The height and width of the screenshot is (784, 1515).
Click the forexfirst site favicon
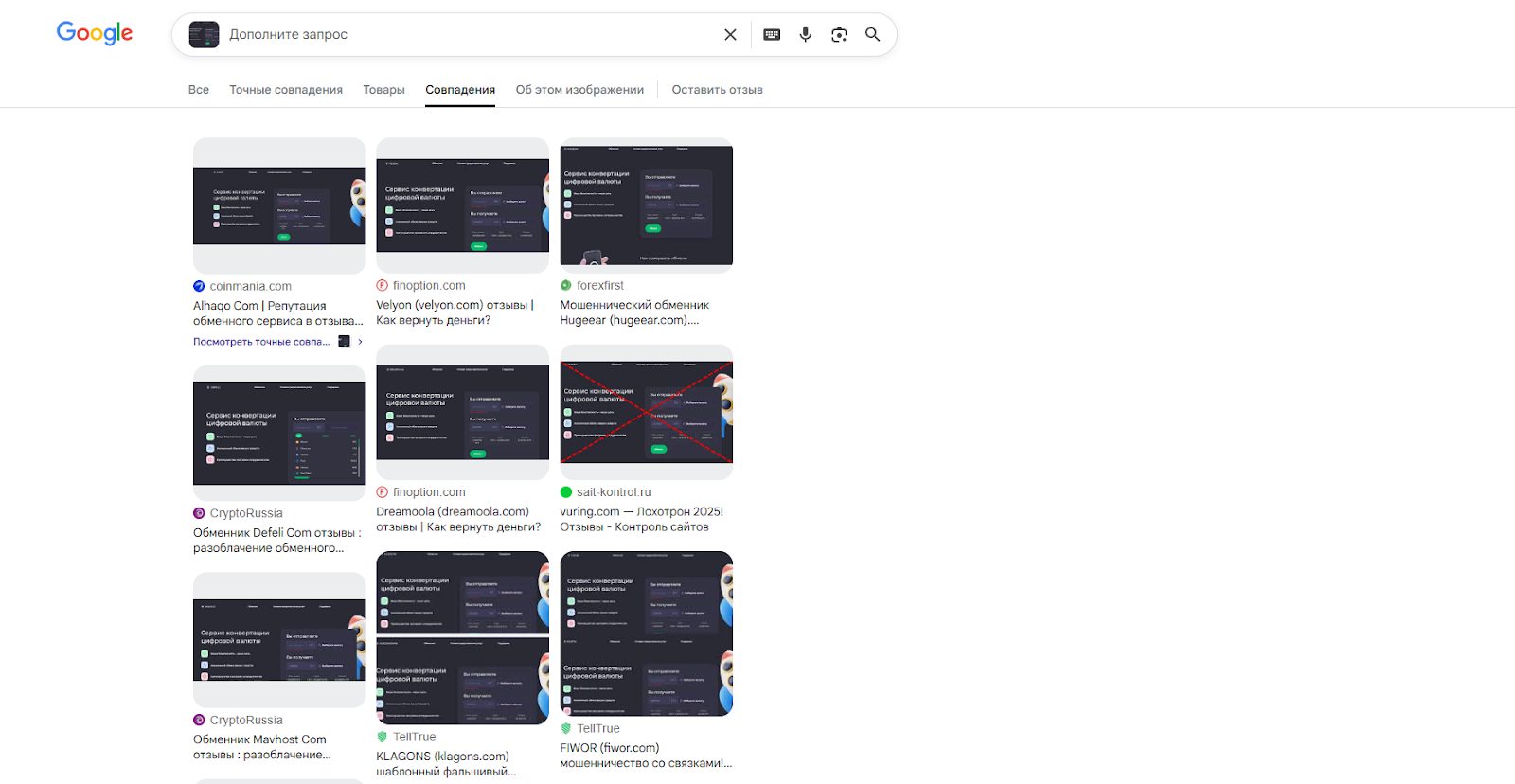[x=566, y=285]
